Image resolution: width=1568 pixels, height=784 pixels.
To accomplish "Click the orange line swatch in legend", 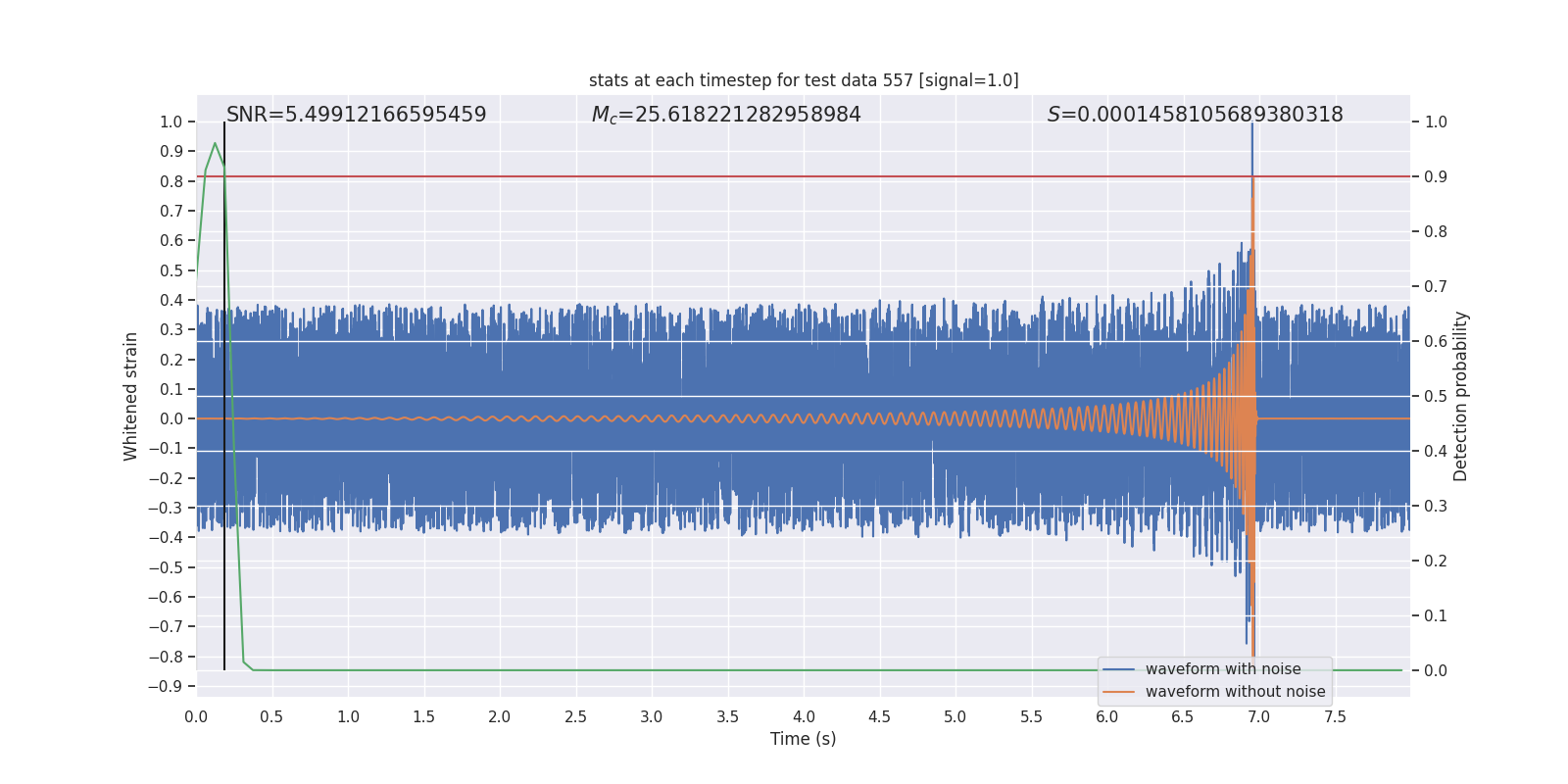I will click(x=1118, y=692).
